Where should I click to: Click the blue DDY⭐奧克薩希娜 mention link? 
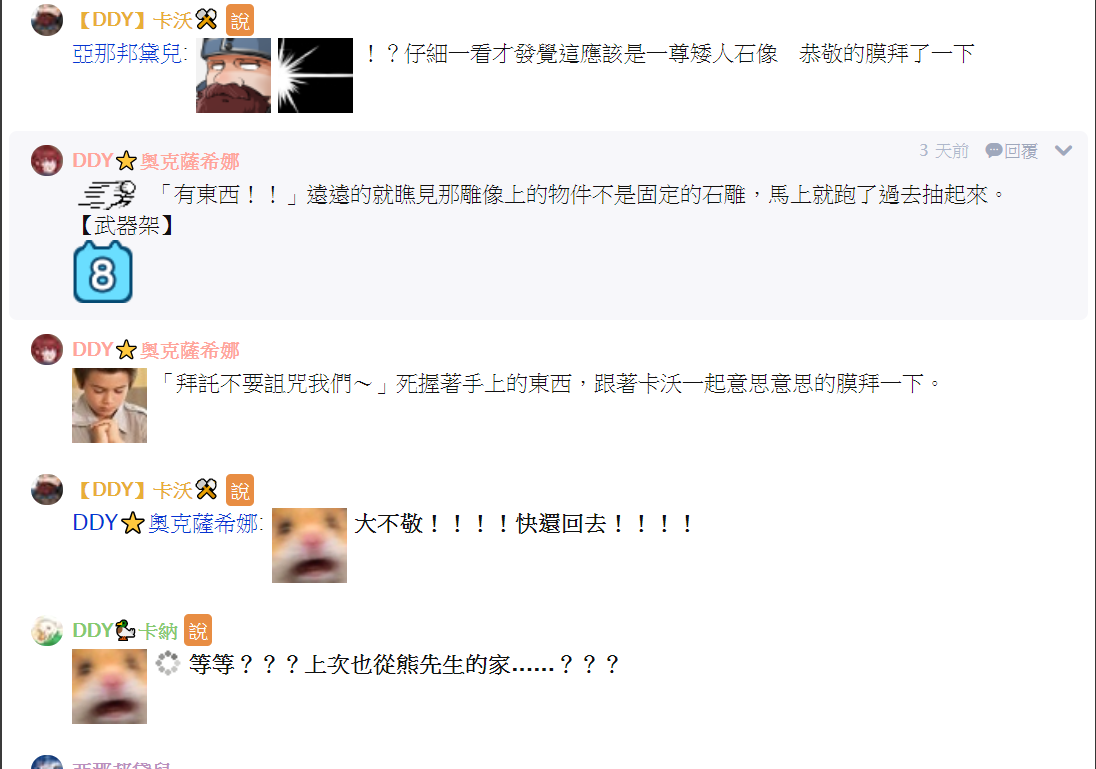pyautogui.click(x=168, y=523)
